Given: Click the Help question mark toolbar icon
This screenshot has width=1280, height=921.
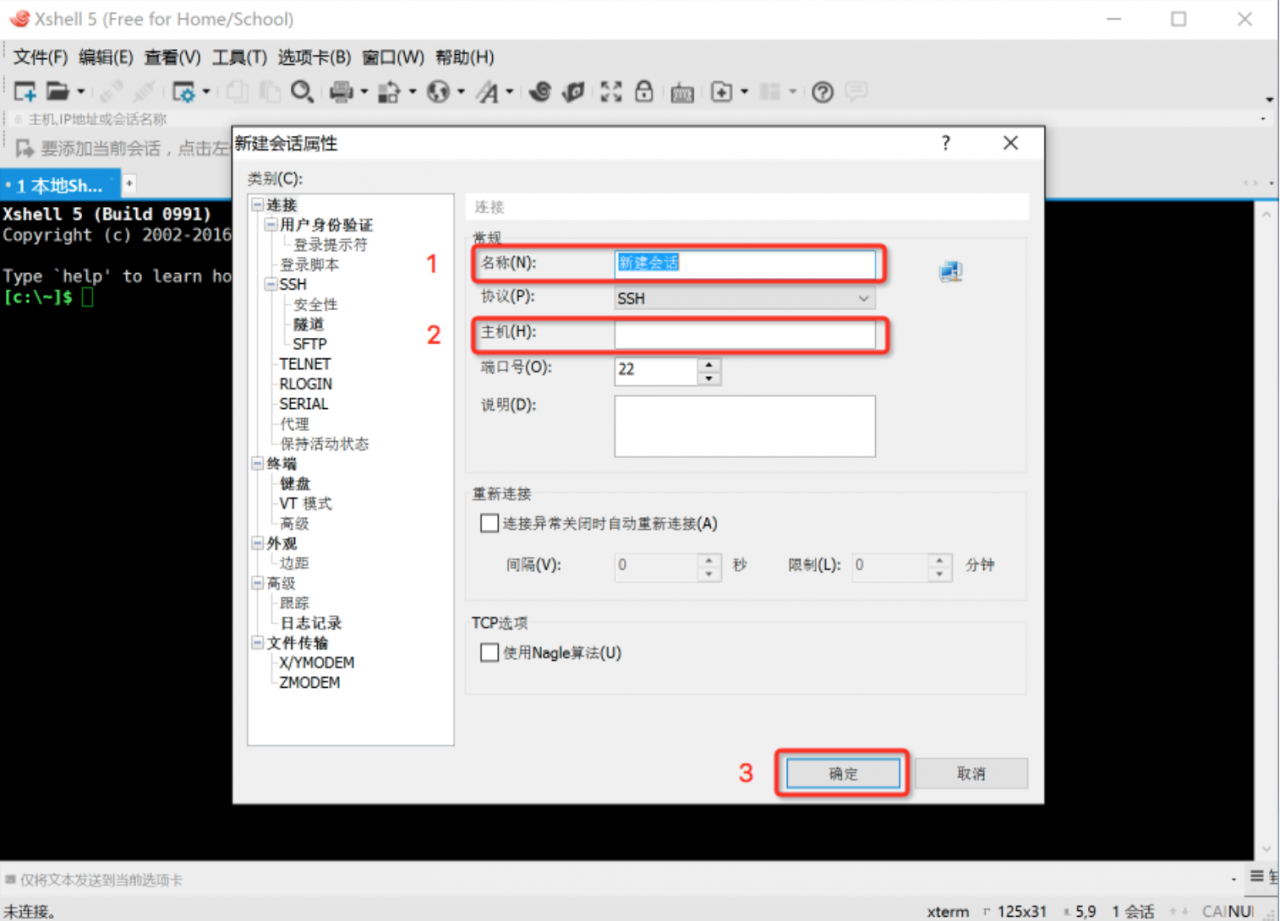Looking at the screenshot, I should (823, 92).
